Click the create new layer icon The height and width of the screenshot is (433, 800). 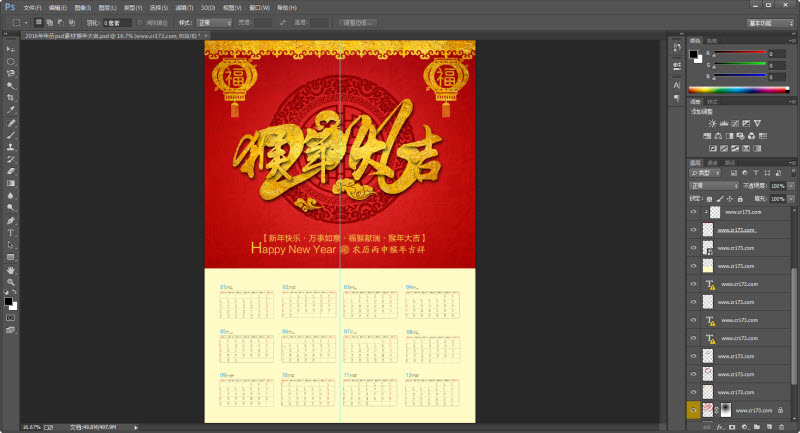(769, 427)
